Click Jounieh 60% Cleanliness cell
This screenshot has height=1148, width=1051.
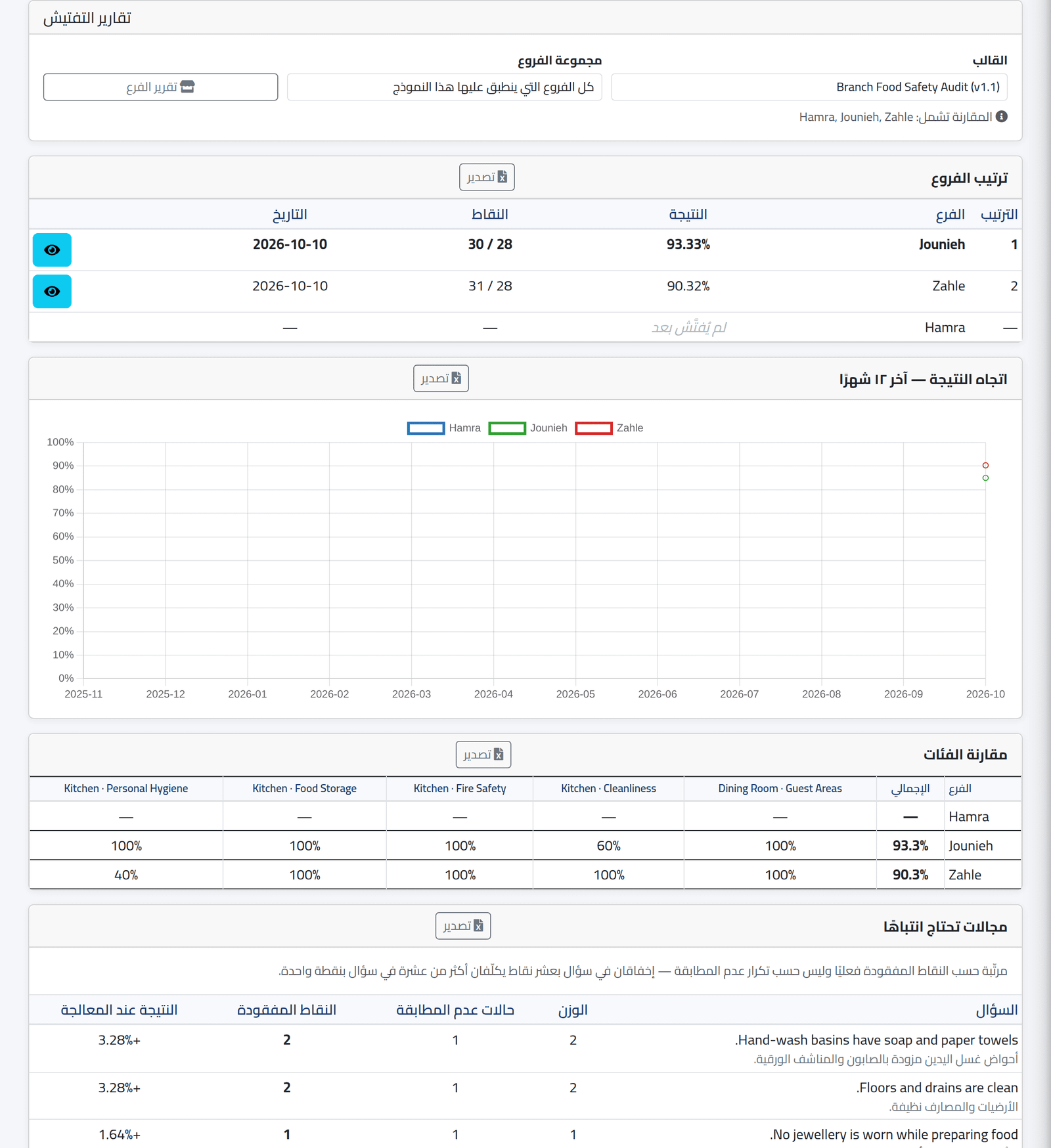click(x=608, y=846)
